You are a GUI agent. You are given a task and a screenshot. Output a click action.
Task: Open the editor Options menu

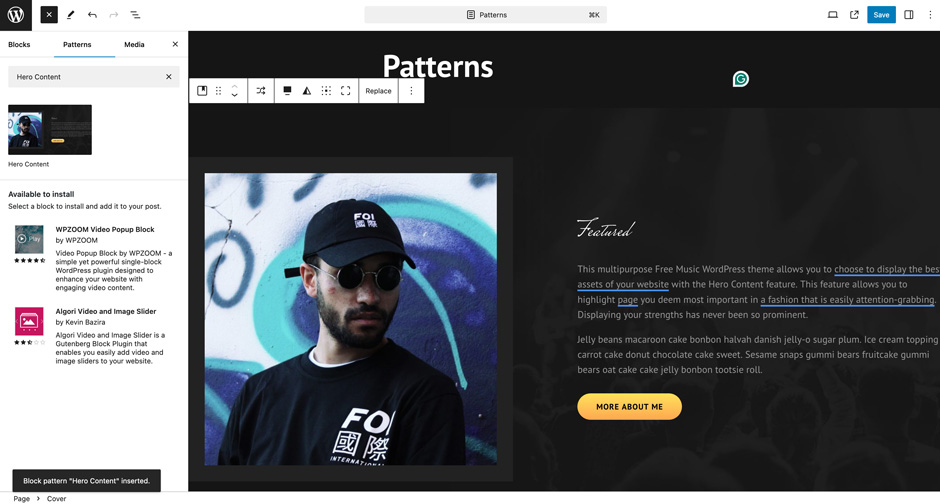point(930,15)
